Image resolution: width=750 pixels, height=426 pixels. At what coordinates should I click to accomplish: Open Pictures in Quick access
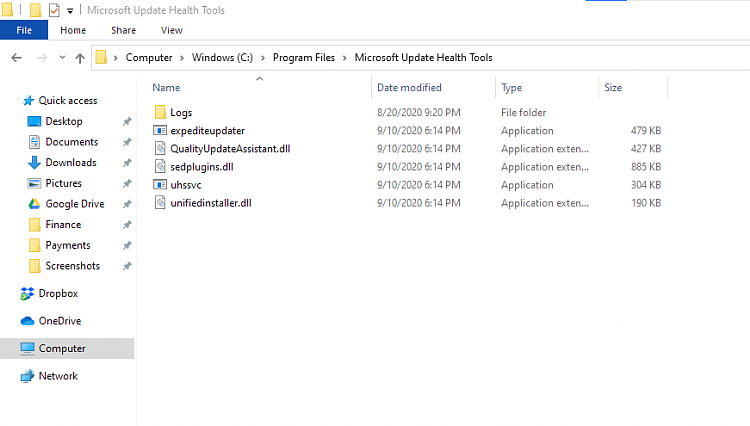[x=64, y=183]
